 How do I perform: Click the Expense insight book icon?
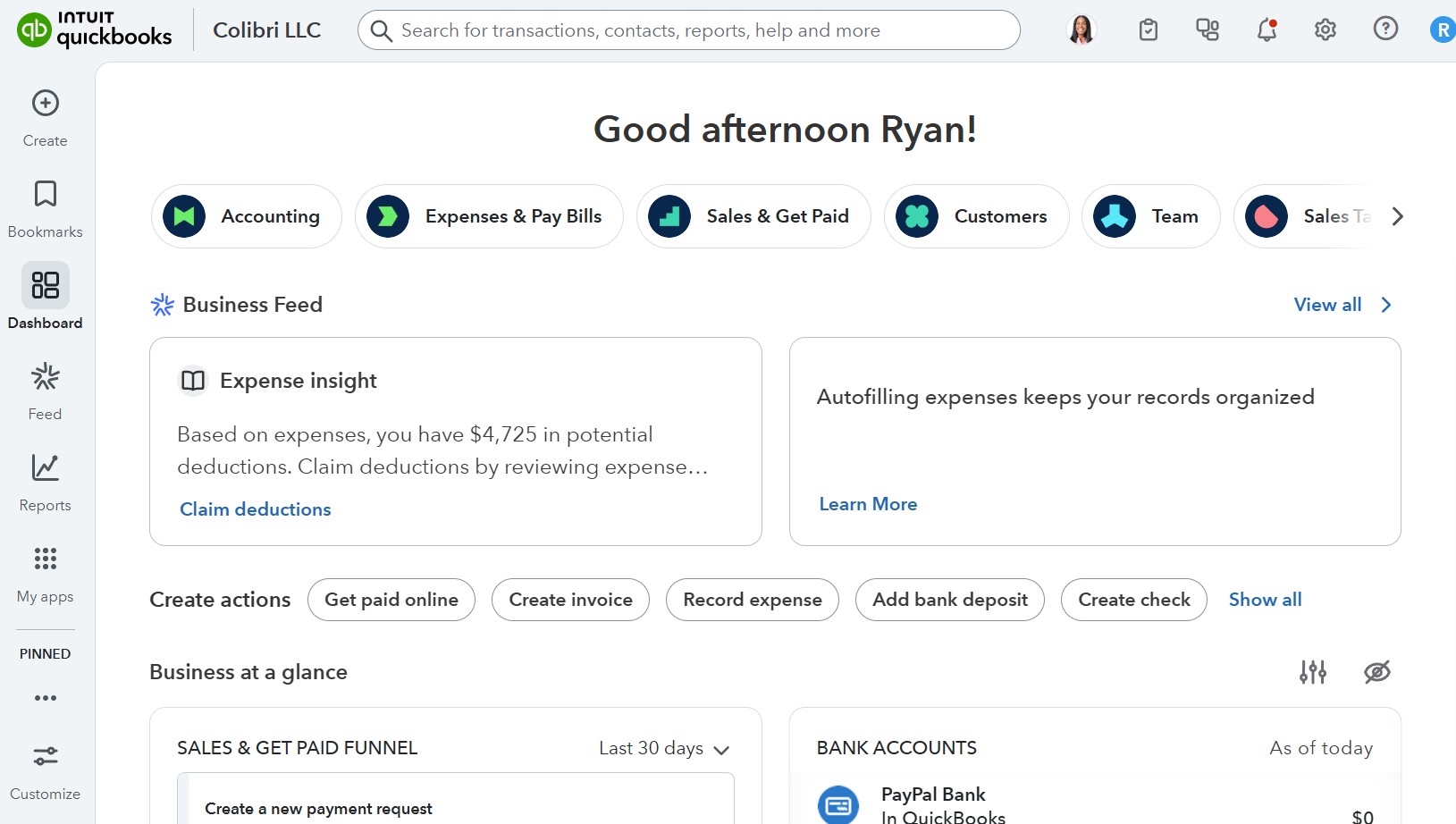tap(193, 381)
